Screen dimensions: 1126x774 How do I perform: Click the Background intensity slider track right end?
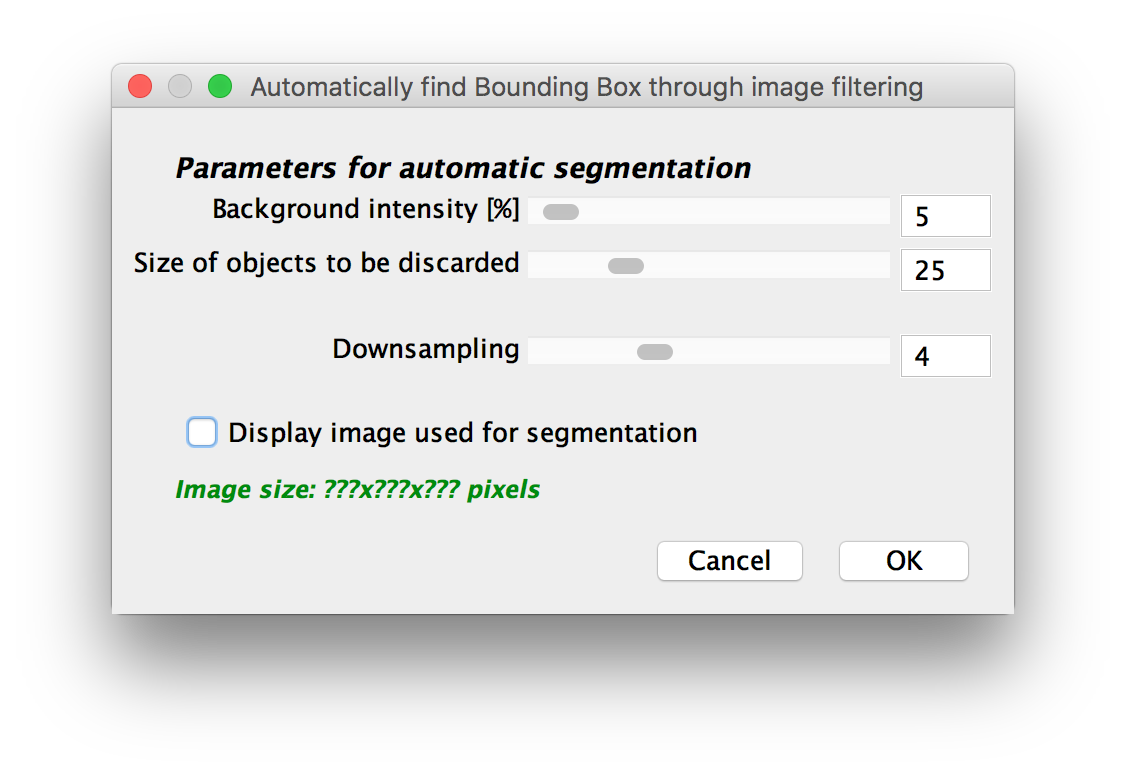tap(880, 212)
